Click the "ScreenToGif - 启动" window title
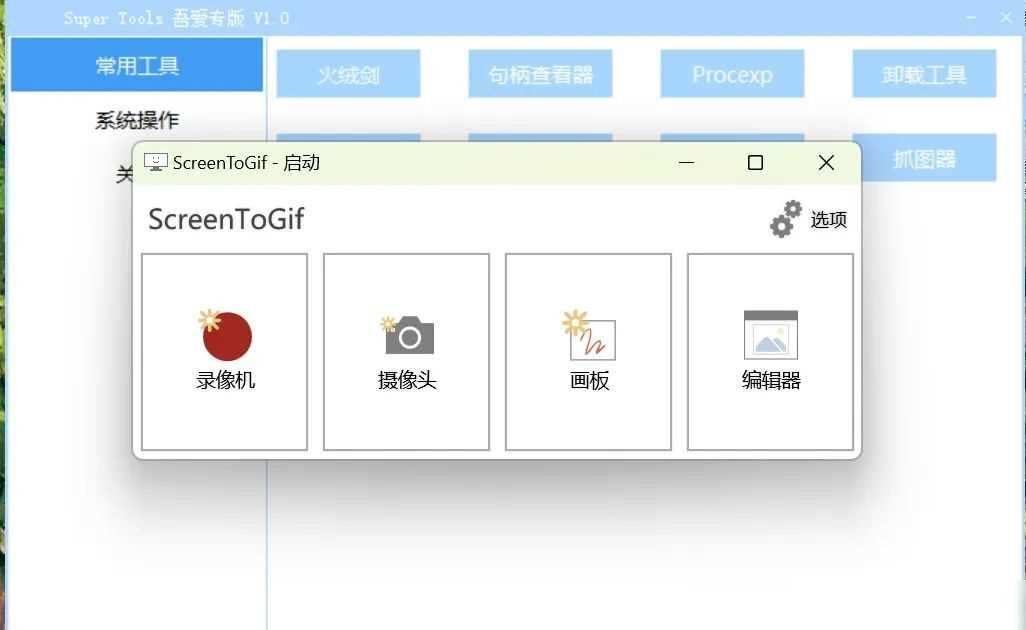 [x=246, y=162]
